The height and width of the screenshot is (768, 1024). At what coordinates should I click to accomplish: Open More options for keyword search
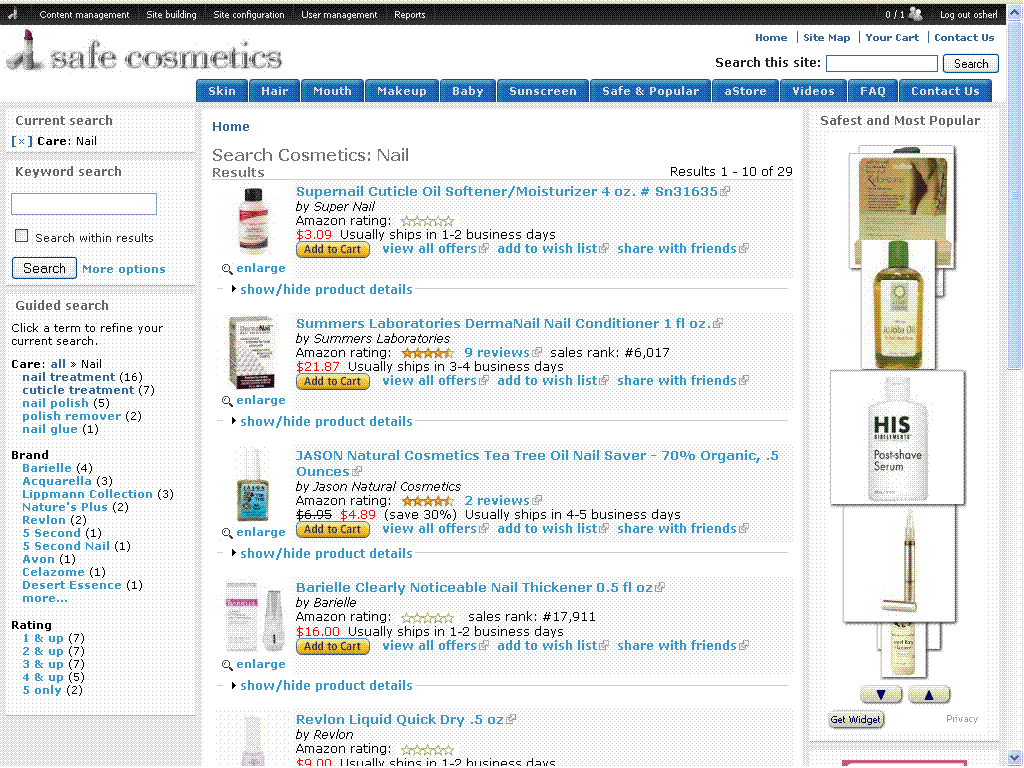click(x=123, y=269)
